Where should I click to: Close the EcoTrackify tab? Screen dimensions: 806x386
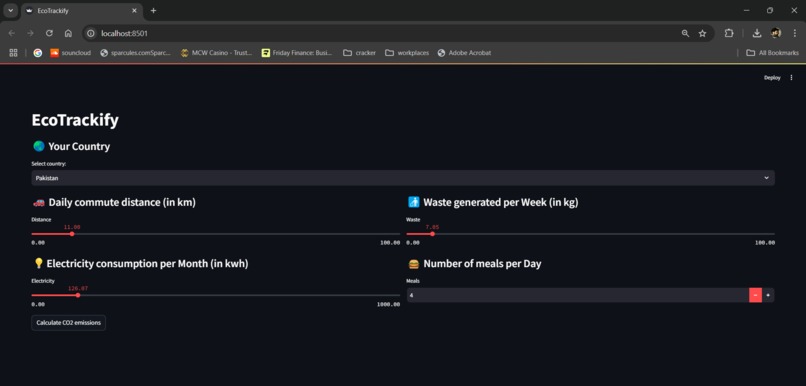tap(134, 10)
